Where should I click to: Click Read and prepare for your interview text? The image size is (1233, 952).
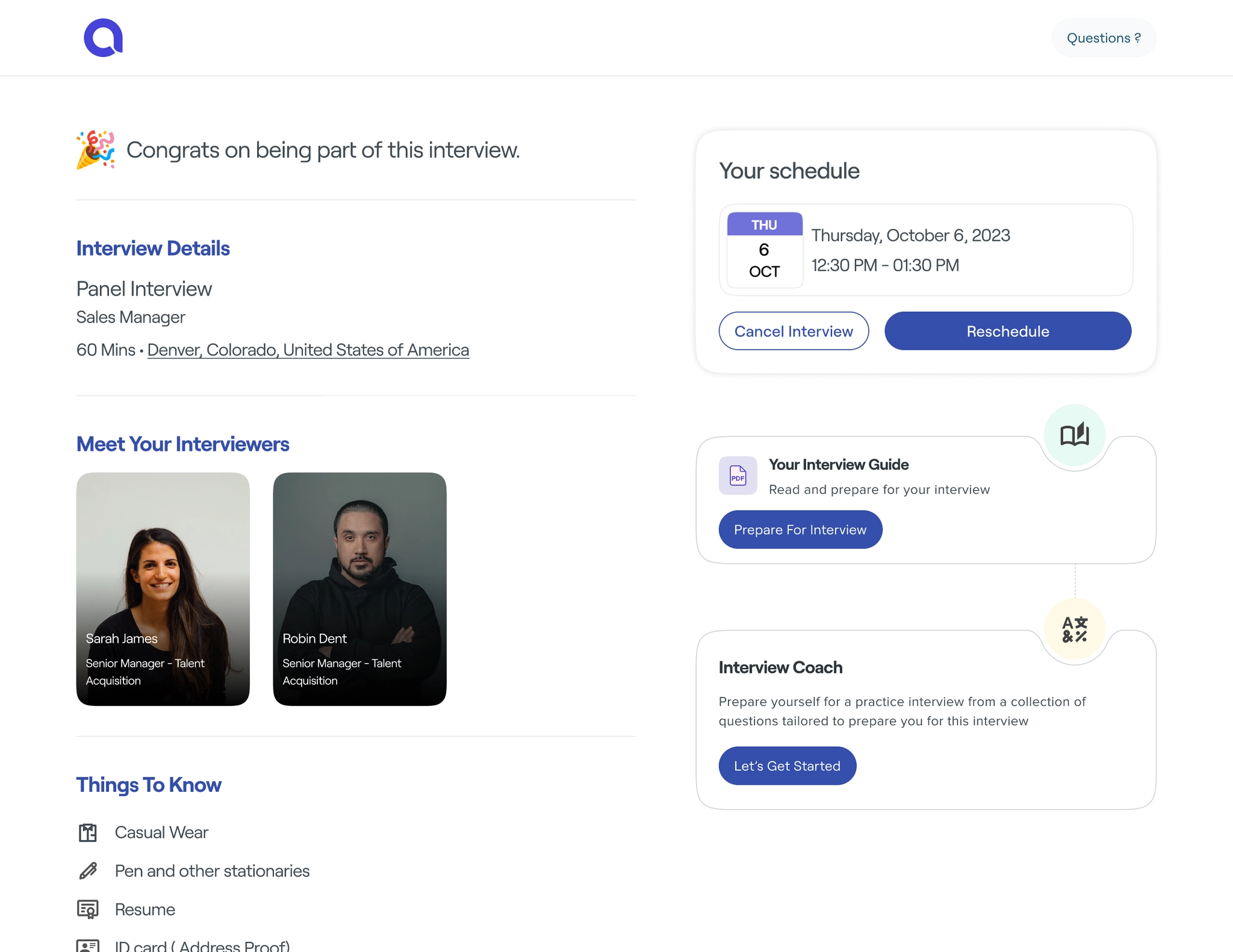880,490
